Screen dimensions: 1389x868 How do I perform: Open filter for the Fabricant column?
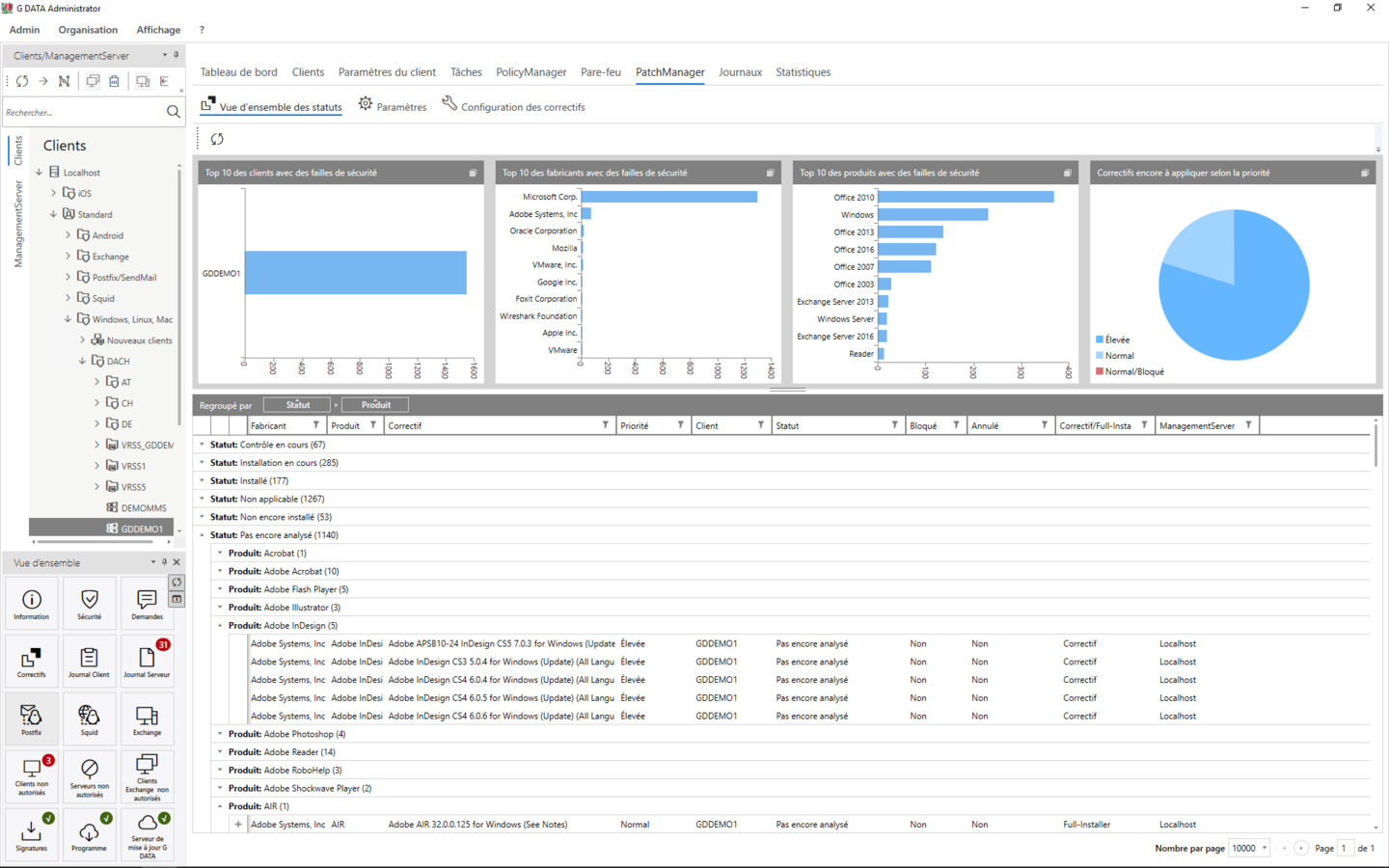315,425
